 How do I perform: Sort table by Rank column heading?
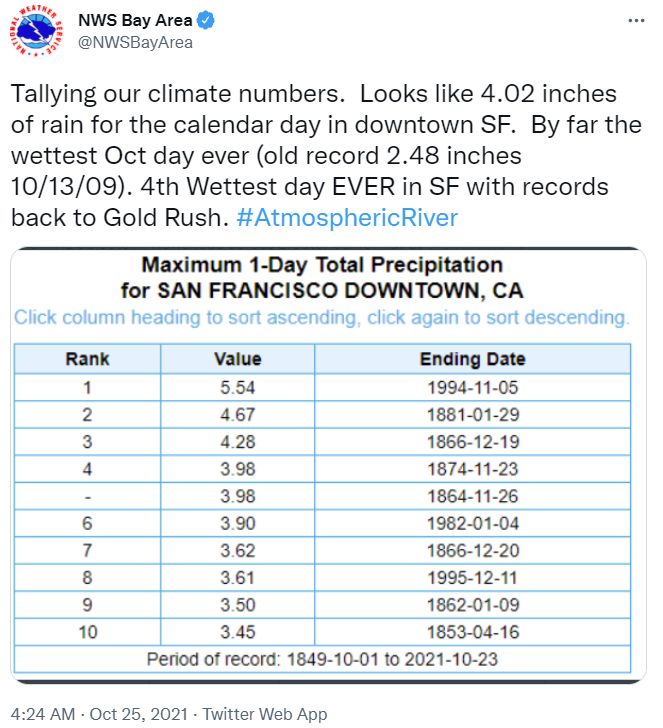[87, 359]
